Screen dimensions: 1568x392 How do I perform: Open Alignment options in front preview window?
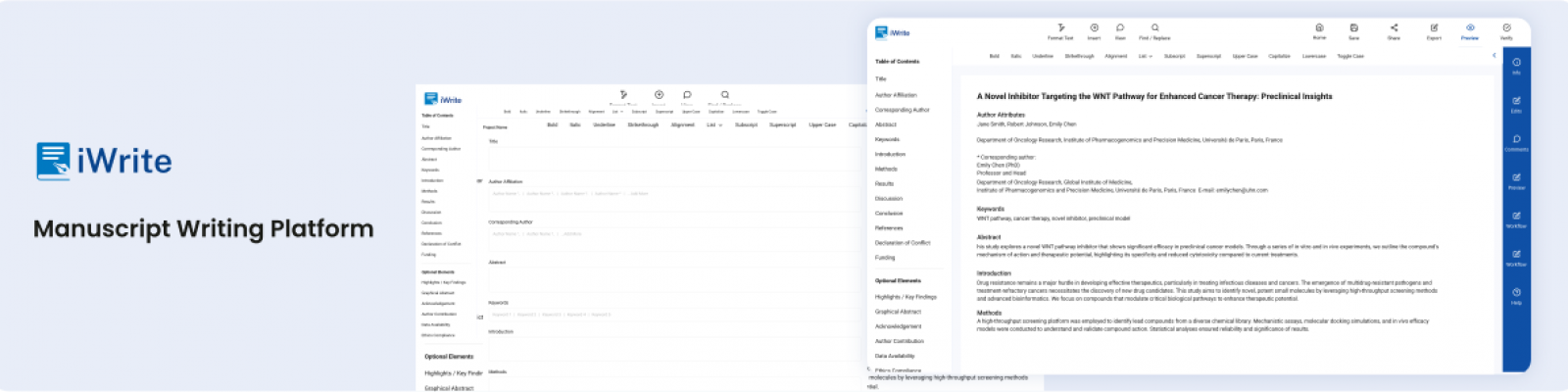[x=1116, y=56]
